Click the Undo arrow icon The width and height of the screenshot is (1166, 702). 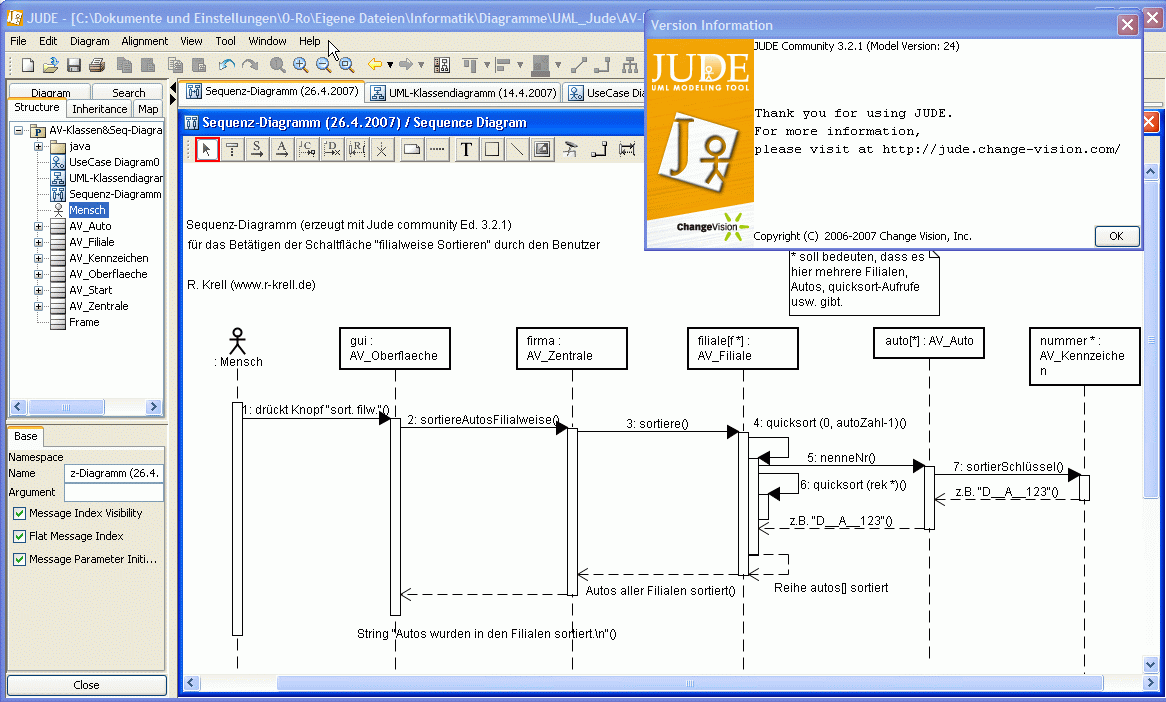click(x=226, y=65)
